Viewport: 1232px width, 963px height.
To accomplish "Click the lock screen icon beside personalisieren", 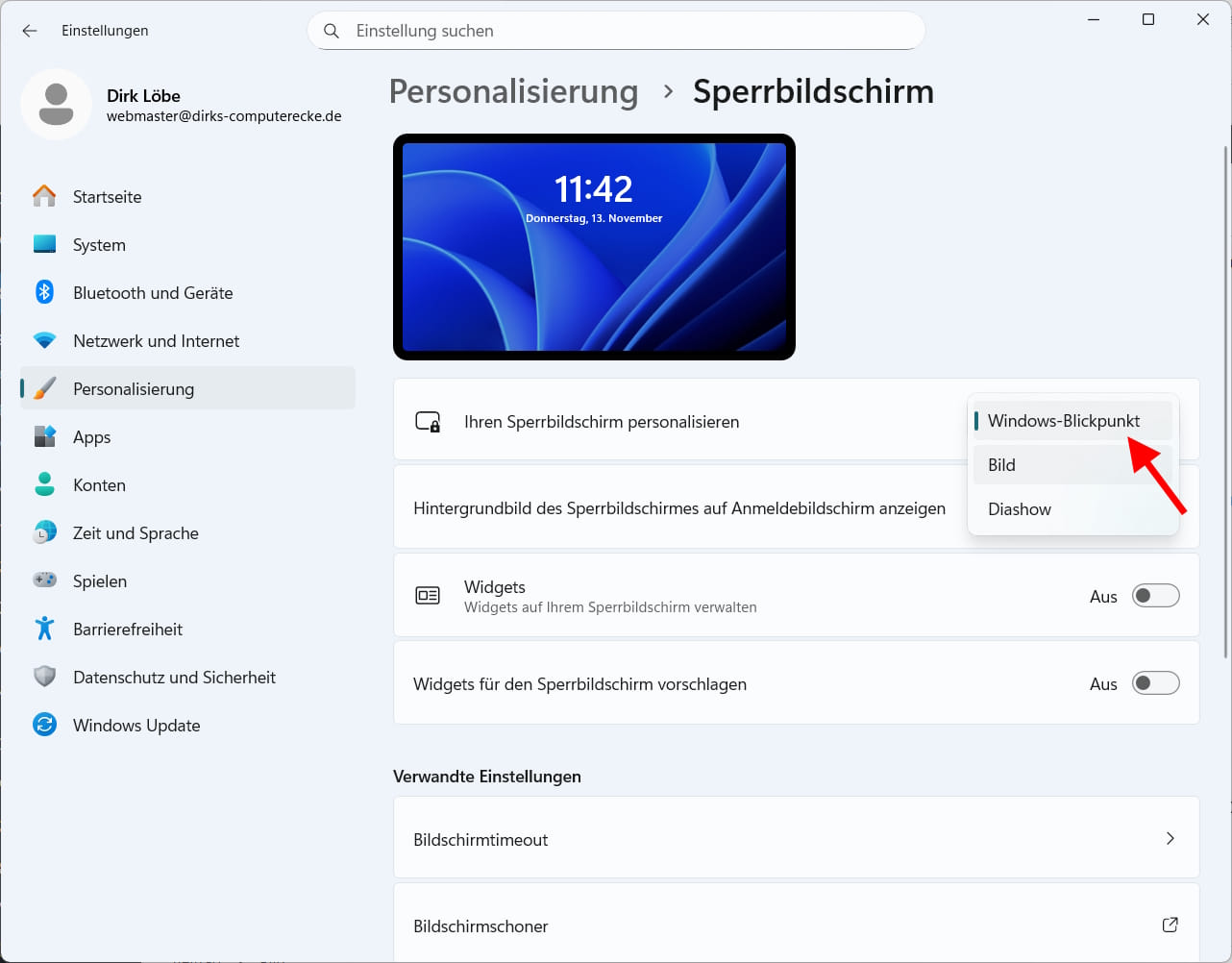I will coord(428,421).
